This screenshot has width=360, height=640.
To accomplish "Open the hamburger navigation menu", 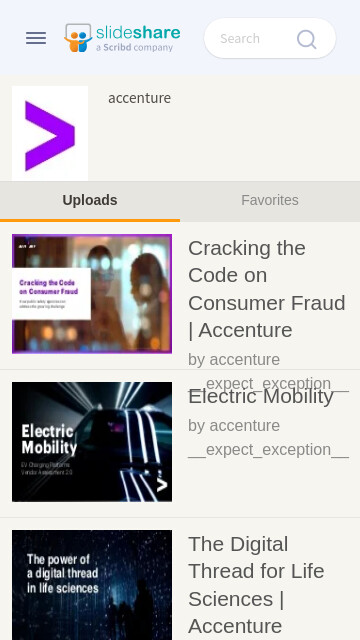I will [36, 38].
